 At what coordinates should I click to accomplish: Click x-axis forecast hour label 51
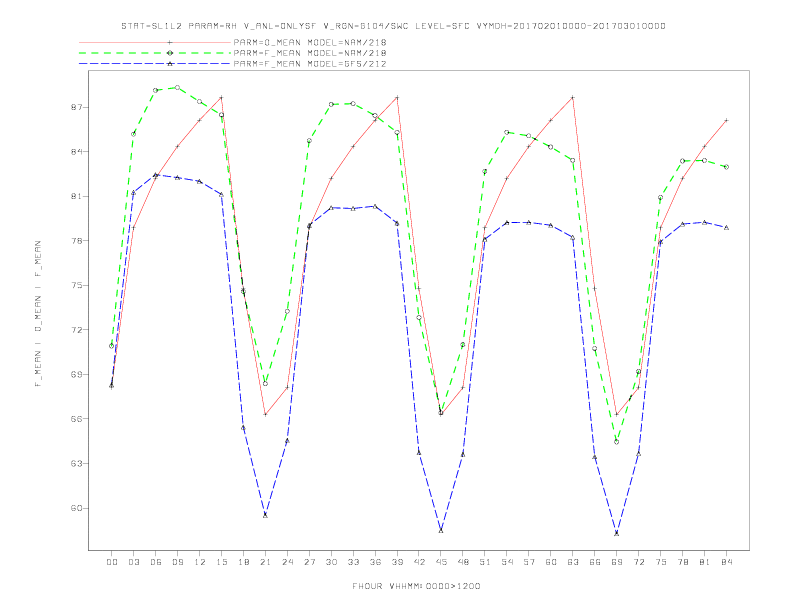[x=485, y=562]
